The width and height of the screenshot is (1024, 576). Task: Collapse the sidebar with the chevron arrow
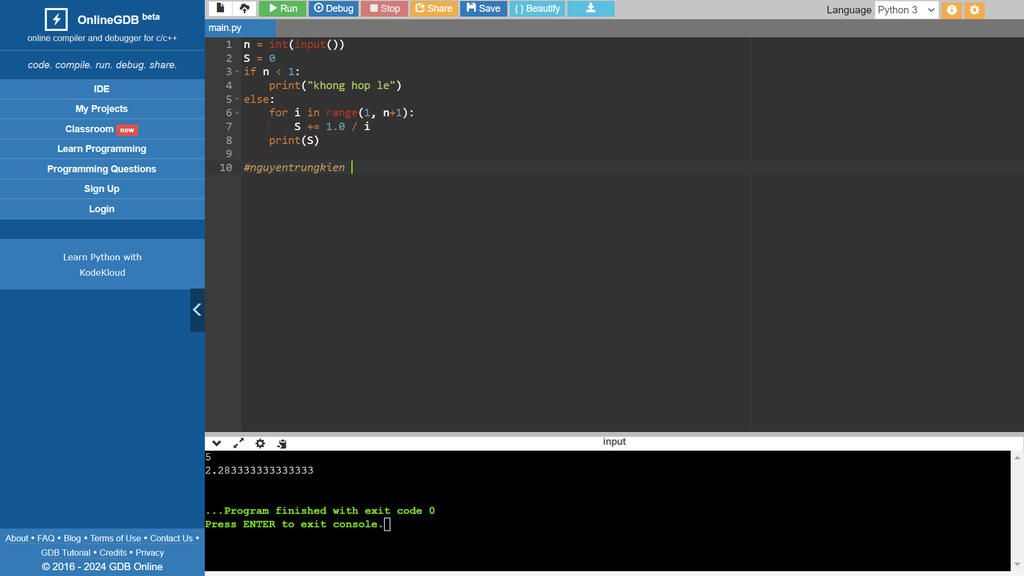click(197, 310)
